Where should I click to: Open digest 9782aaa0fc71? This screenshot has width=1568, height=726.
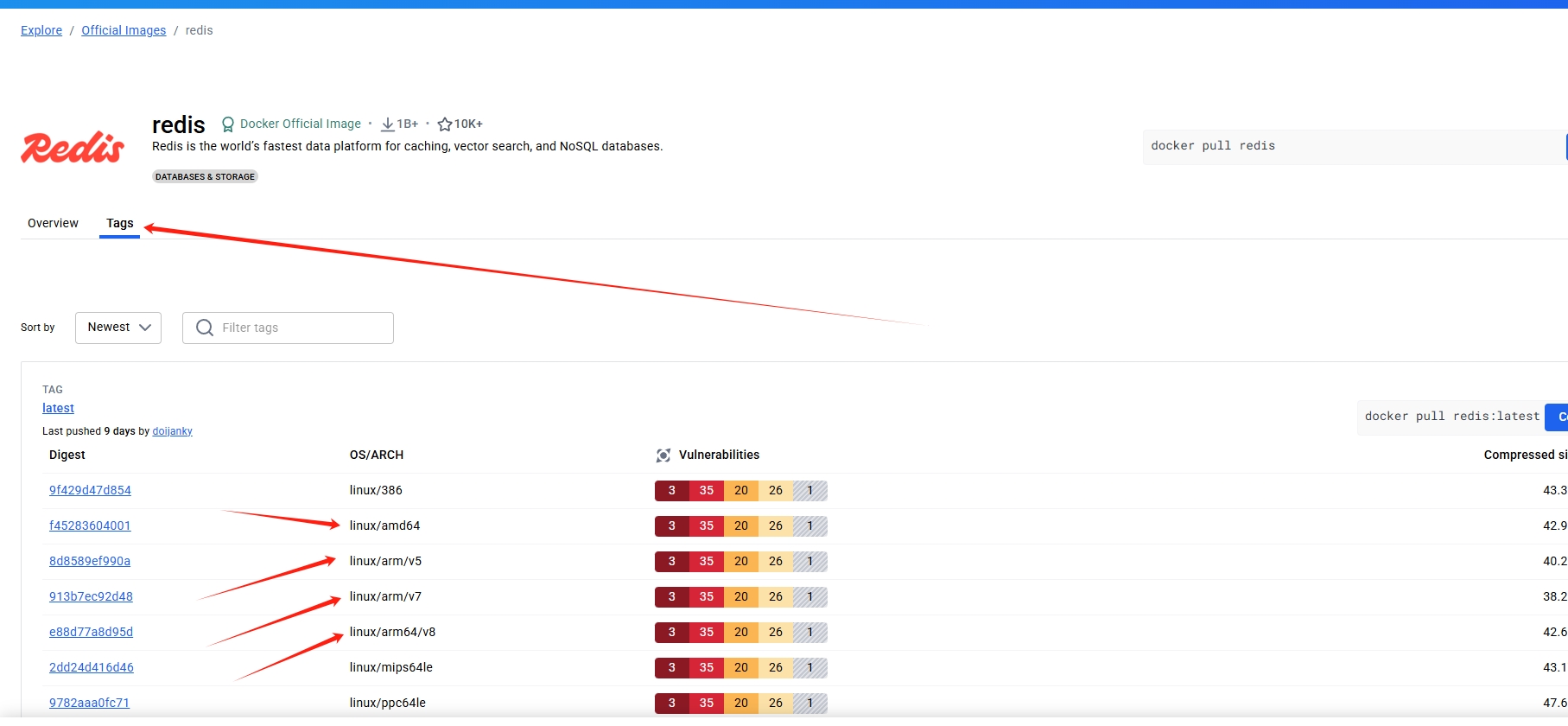[x=89, y=703]
